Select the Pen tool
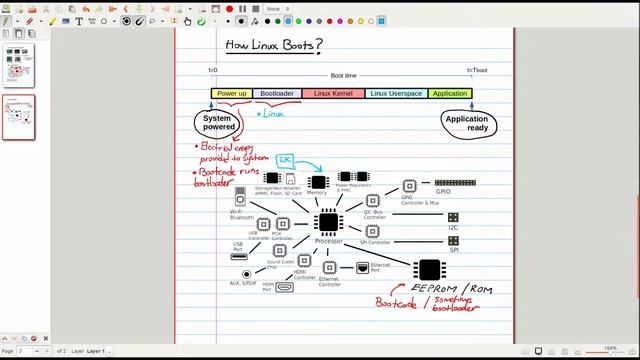 [x=6, y=21]
